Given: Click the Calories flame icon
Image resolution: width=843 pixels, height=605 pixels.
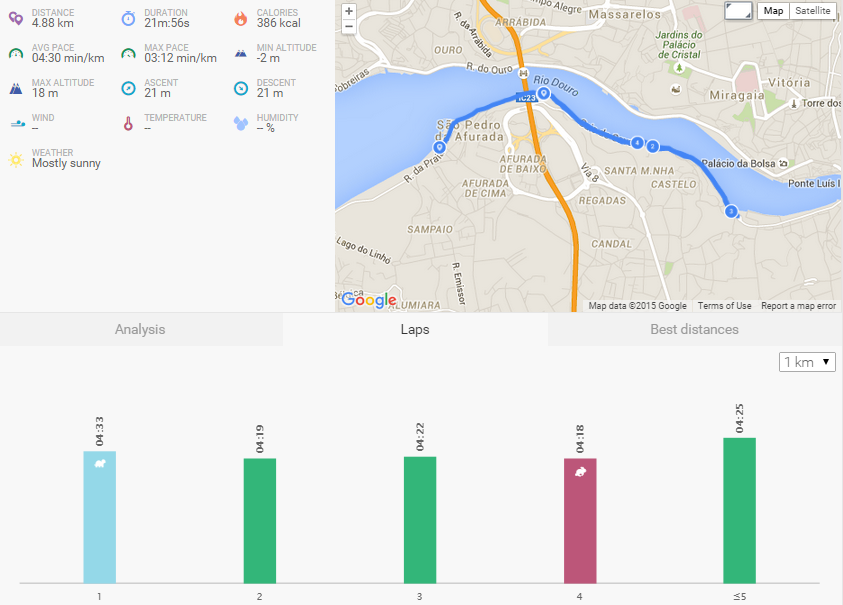Looking at the screenshot, I should tap(240, 18).
